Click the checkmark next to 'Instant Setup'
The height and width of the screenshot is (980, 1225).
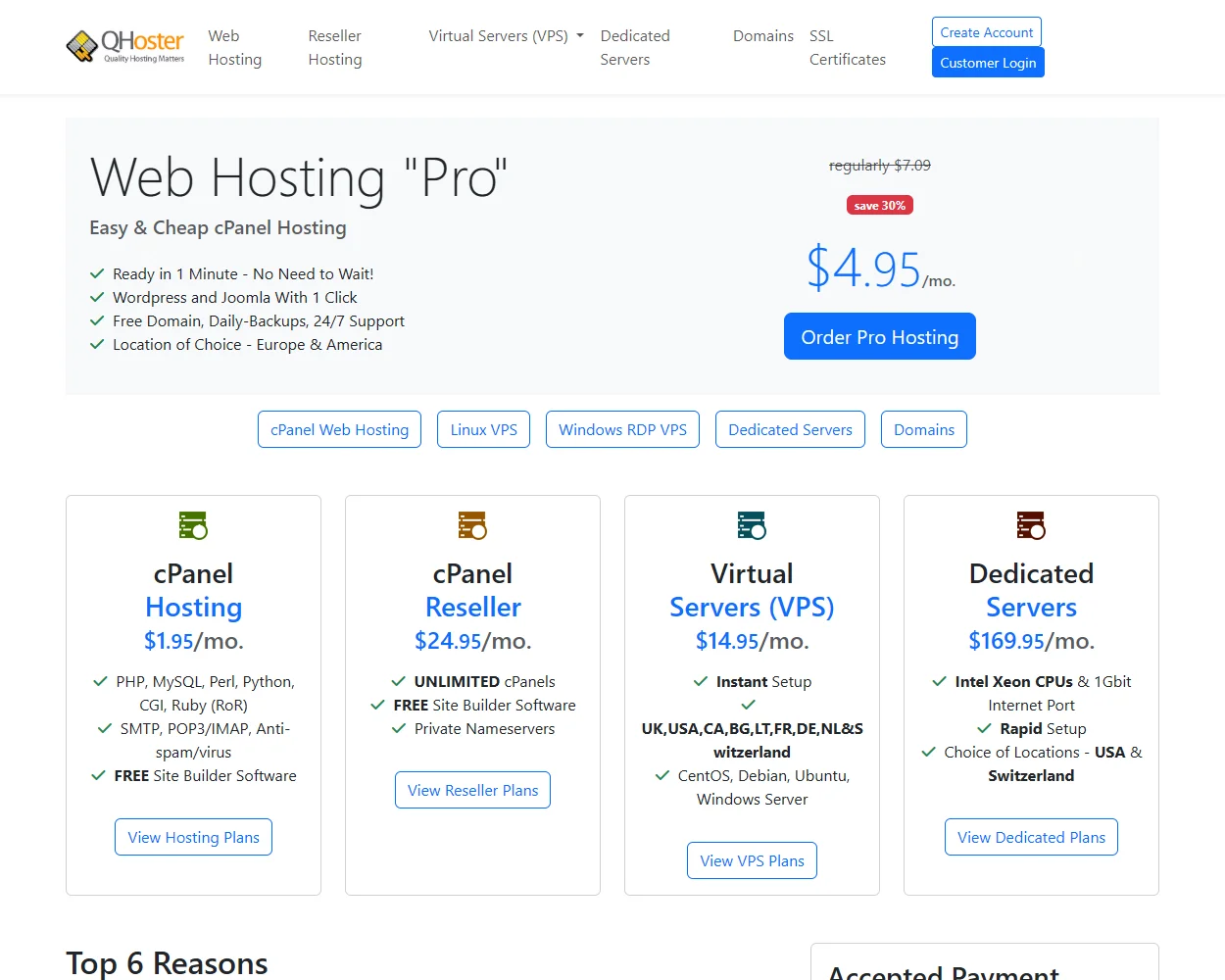point(700,681)
